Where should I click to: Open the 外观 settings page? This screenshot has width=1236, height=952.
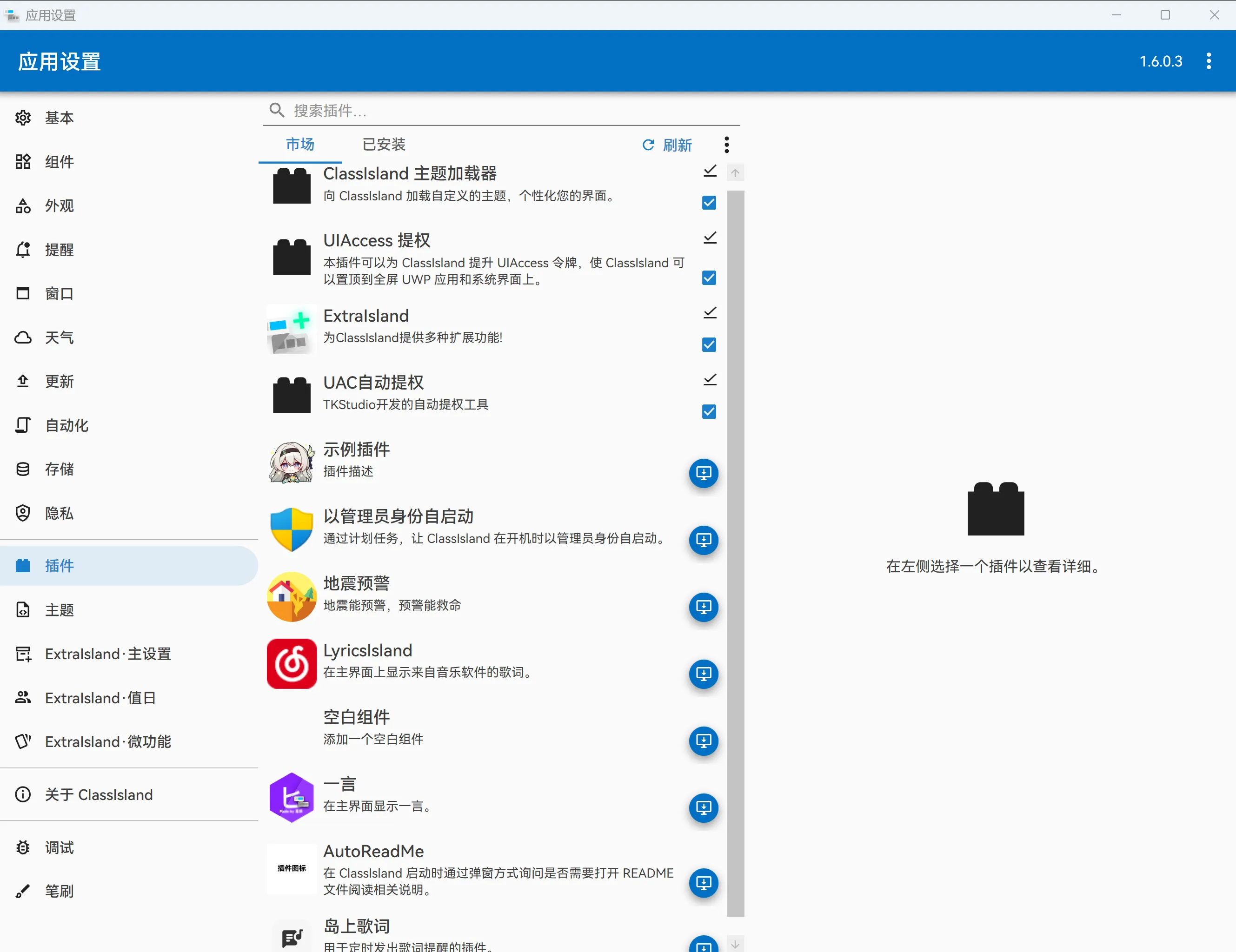[x=129, y=205]
